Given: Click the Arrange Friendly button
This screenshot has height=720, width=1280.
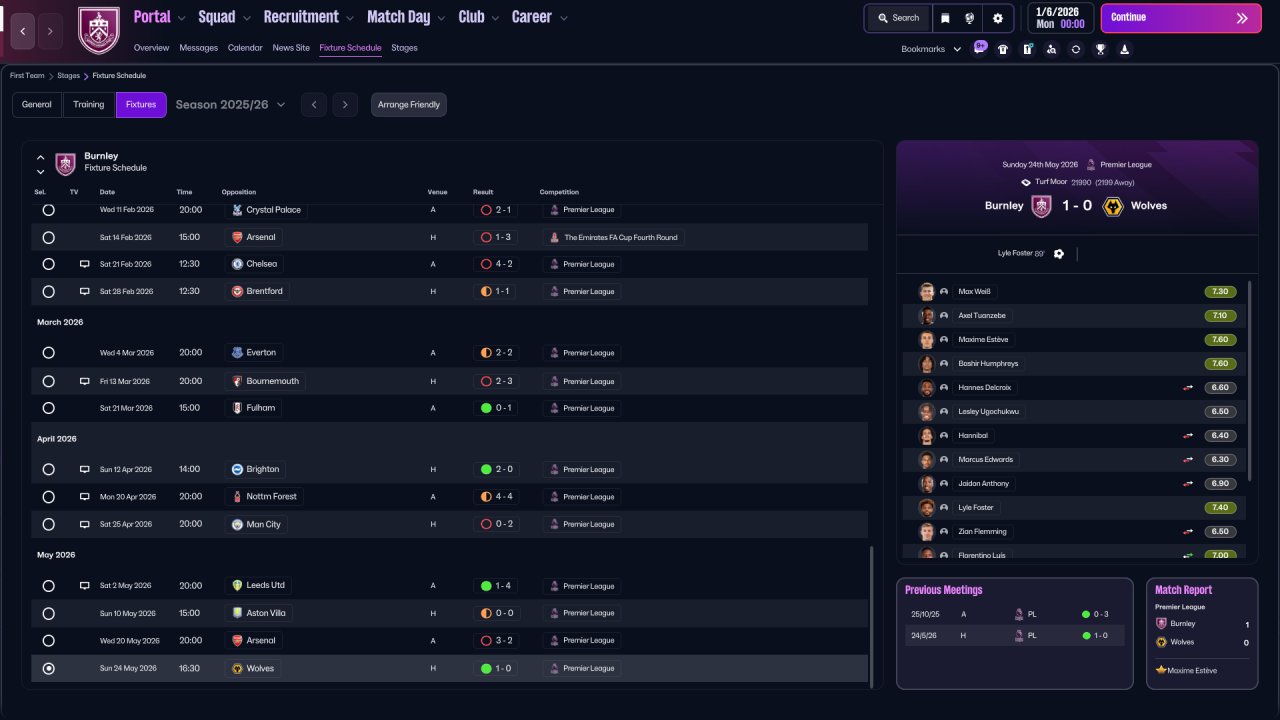Looking at the screenshot, I should [x=409, y=105].
